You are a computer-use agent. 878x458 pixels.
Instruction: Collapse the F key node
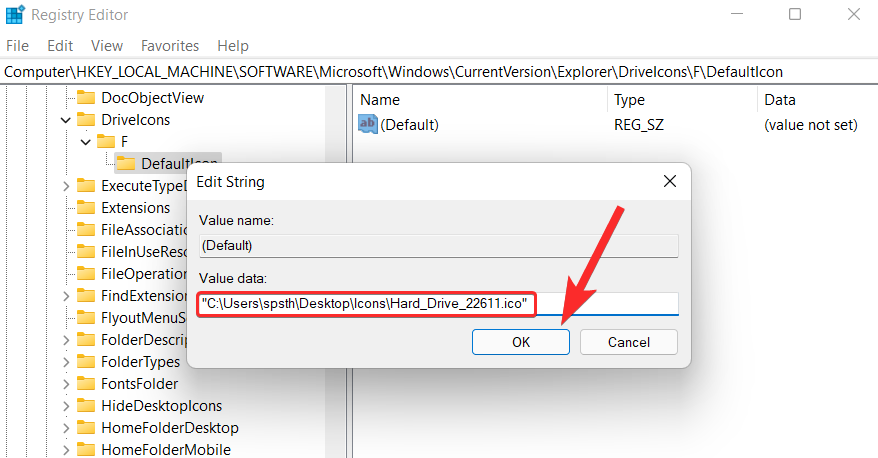[86, 142]
